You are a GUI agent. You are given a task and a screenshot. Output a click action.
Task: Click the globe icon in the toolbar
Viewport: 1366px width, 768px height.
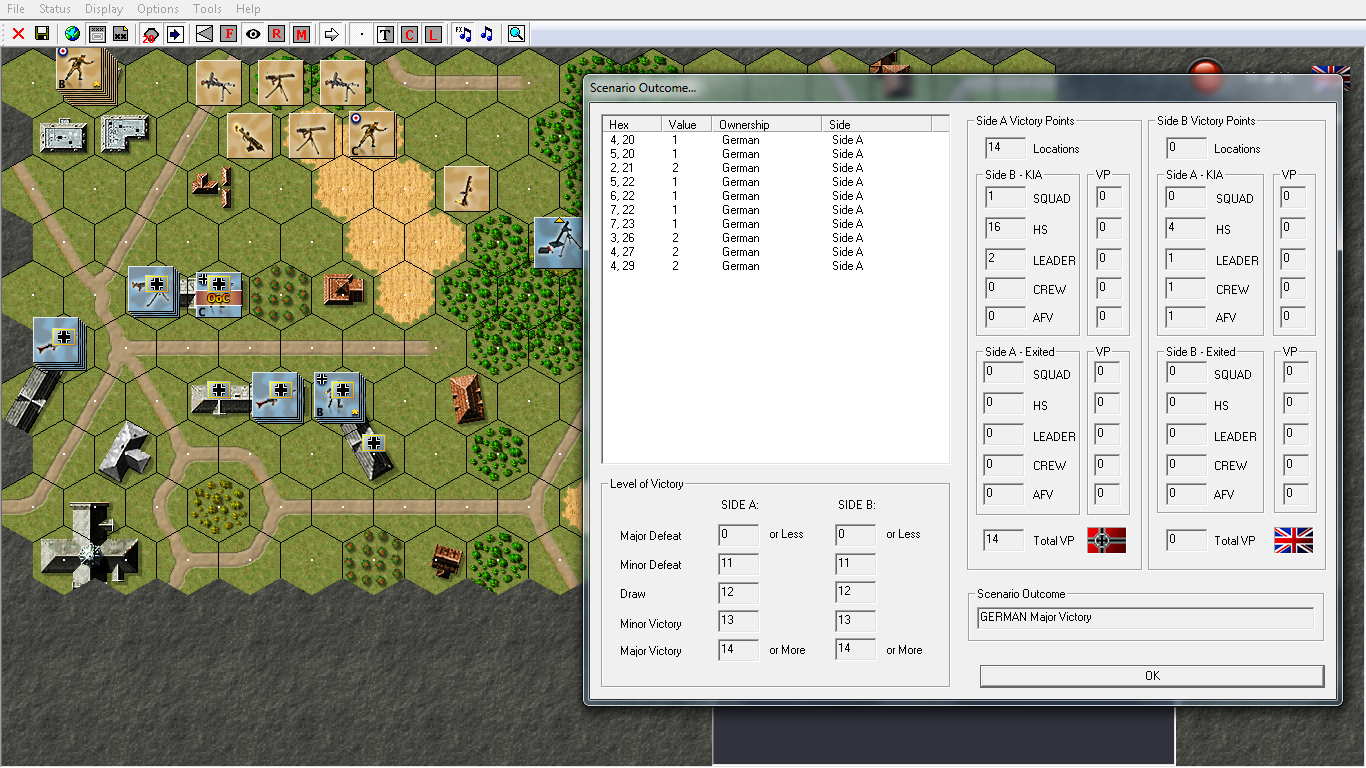pos(73,34)
